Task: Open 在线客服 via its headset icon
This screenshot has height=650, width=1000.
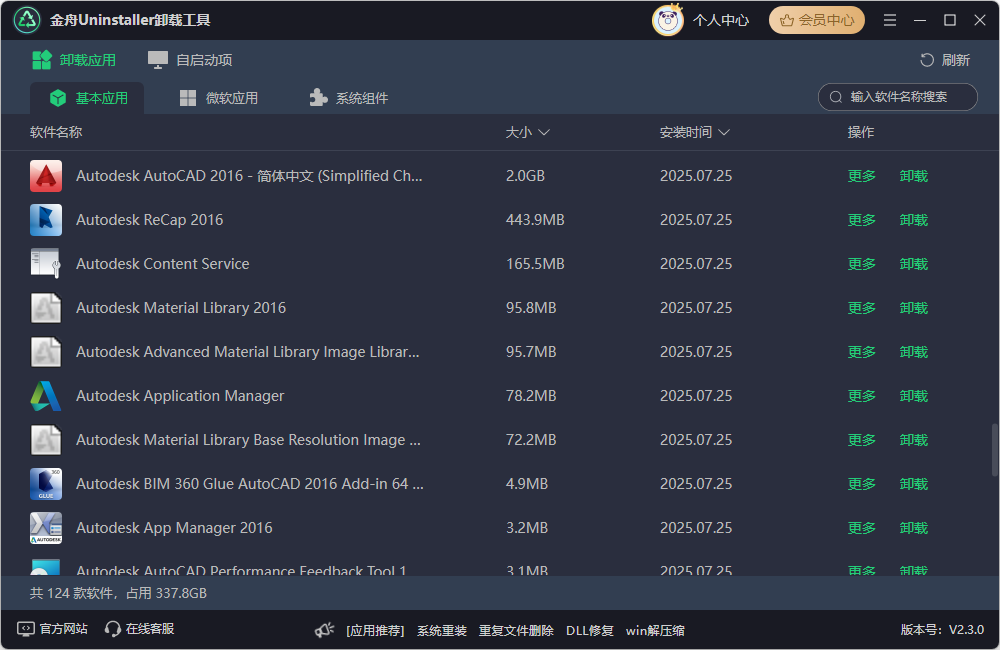Action: pos(113,630)
